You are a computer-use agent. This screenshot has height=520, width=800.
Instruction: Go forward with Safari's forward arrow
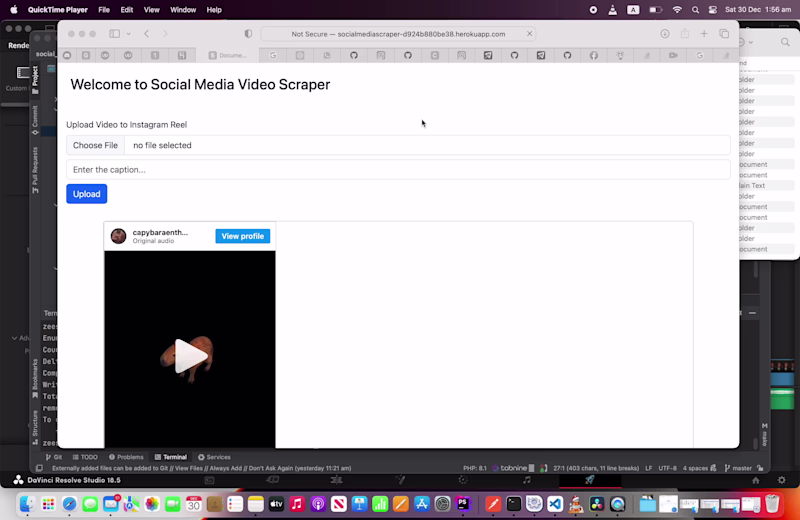click(165, 34)
